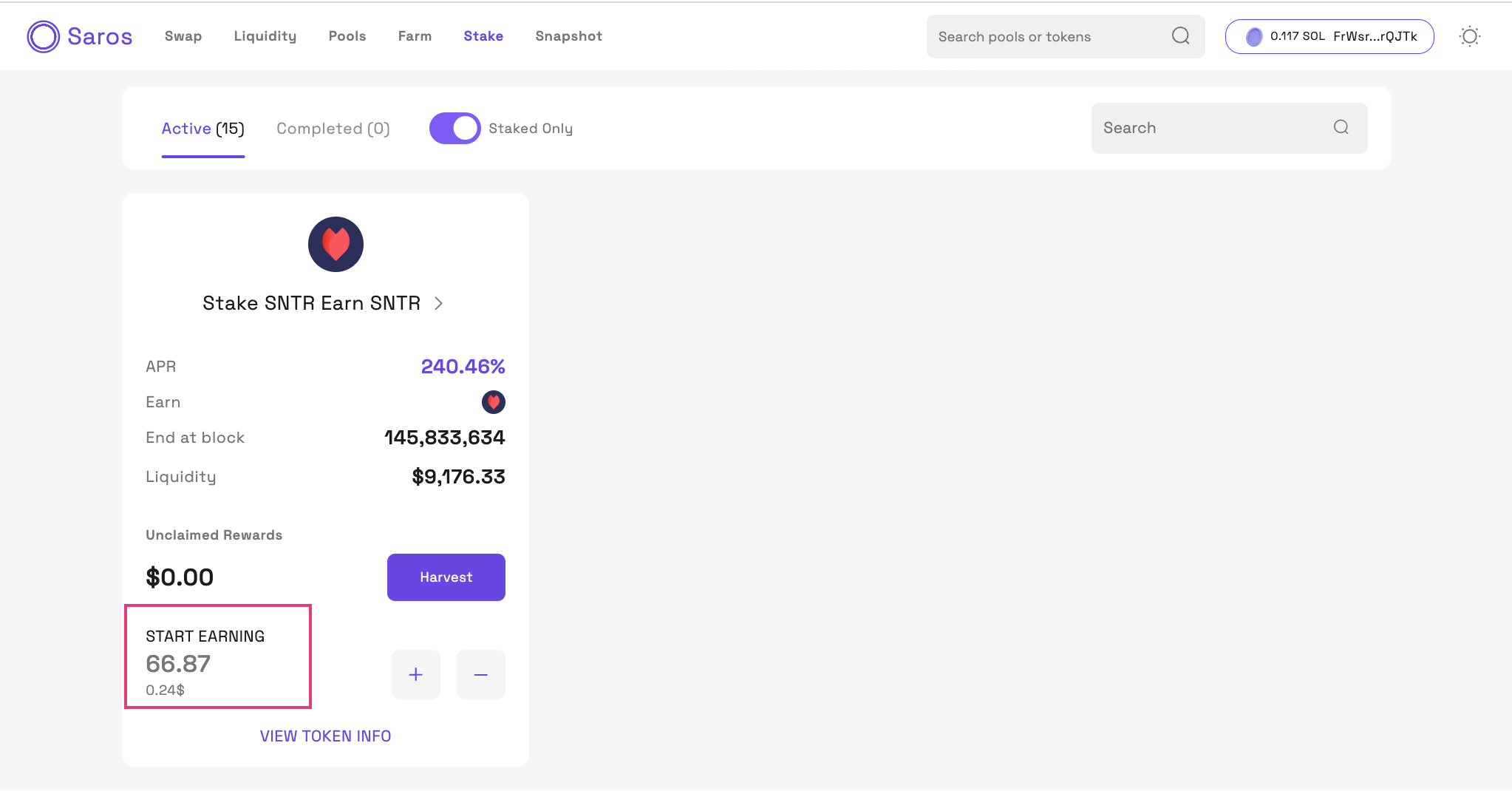Expand Stake SNTR Earn SNTR chevron
The width and height of the screenshot is (1512, 791).
coord(439,303)
